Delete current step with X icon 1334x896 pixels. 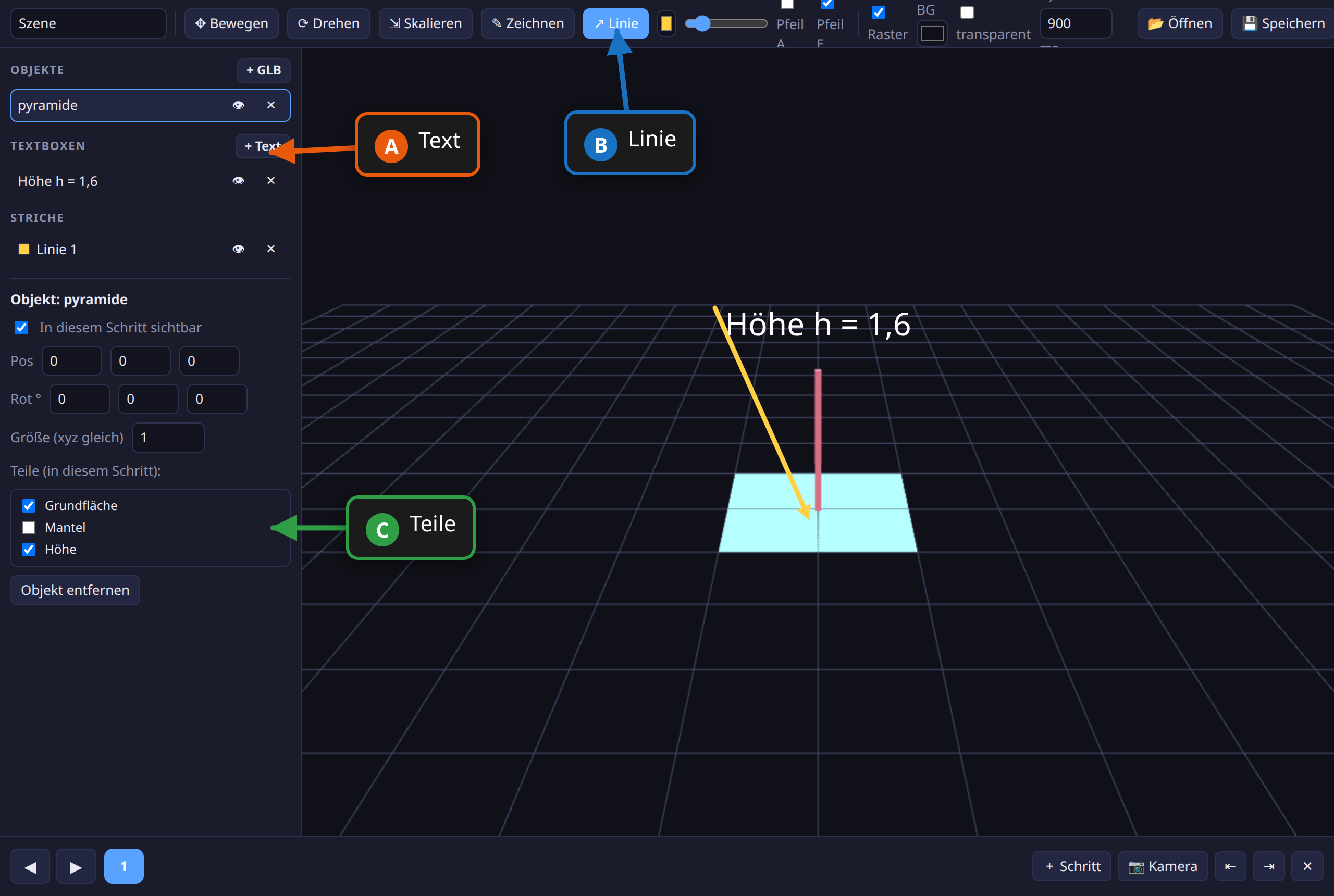point(1307,866)
